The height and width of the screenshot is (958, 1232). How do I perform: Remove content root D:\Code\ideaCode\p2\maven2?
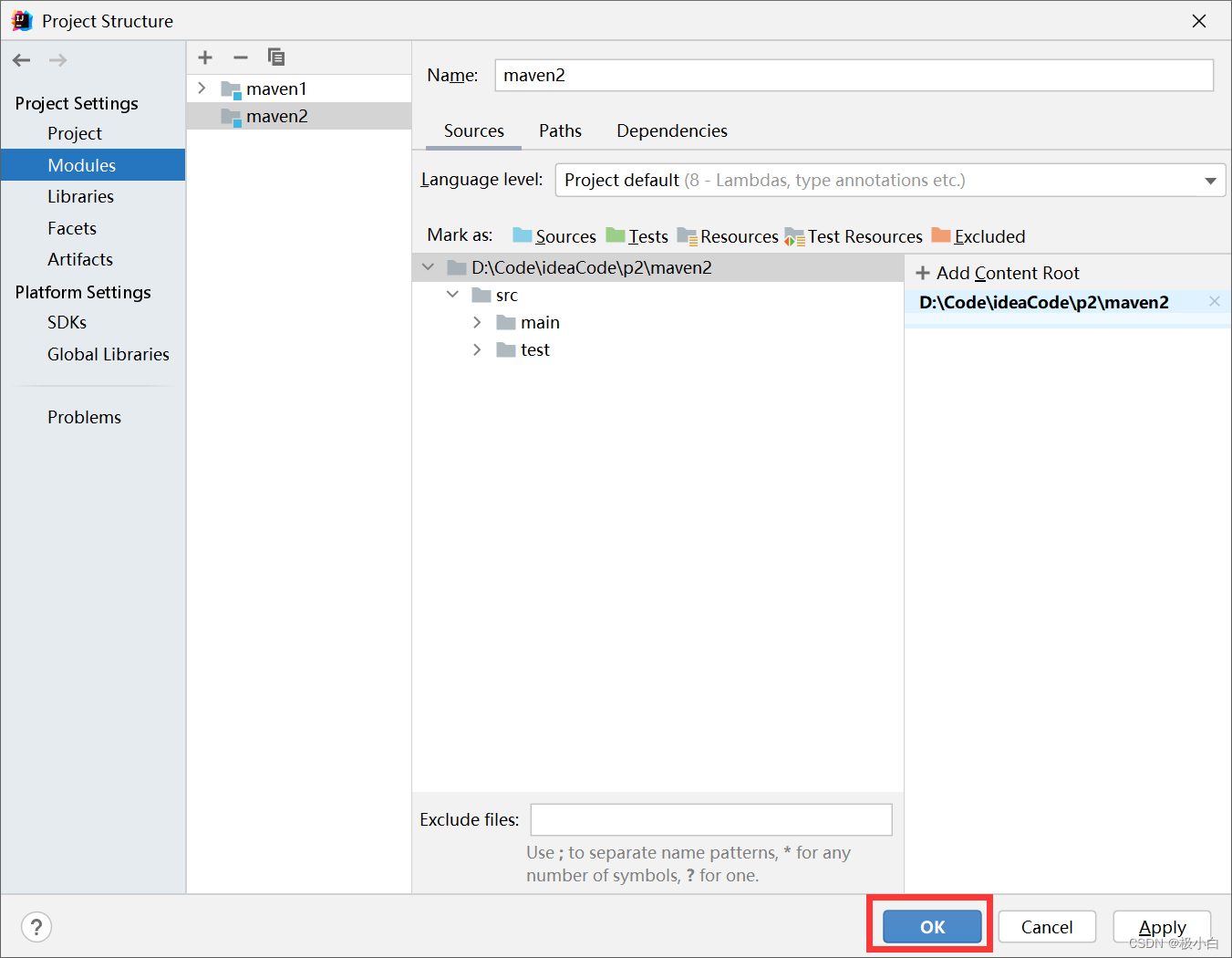click(1215, 302)
